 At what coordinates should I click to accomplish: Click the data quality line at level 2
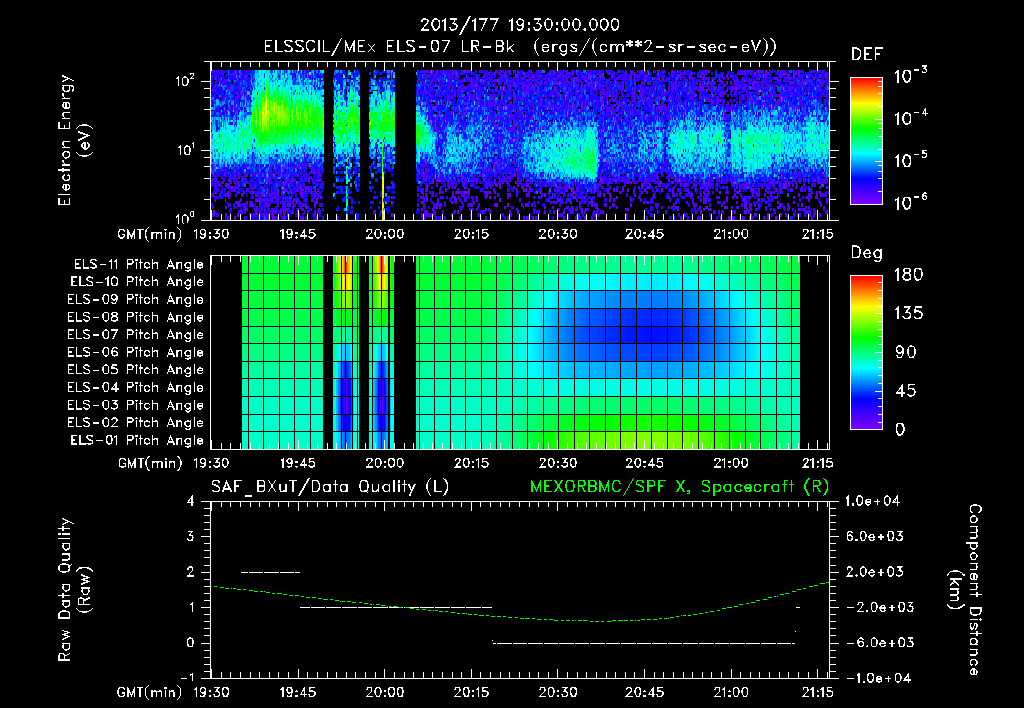[270, 572]
